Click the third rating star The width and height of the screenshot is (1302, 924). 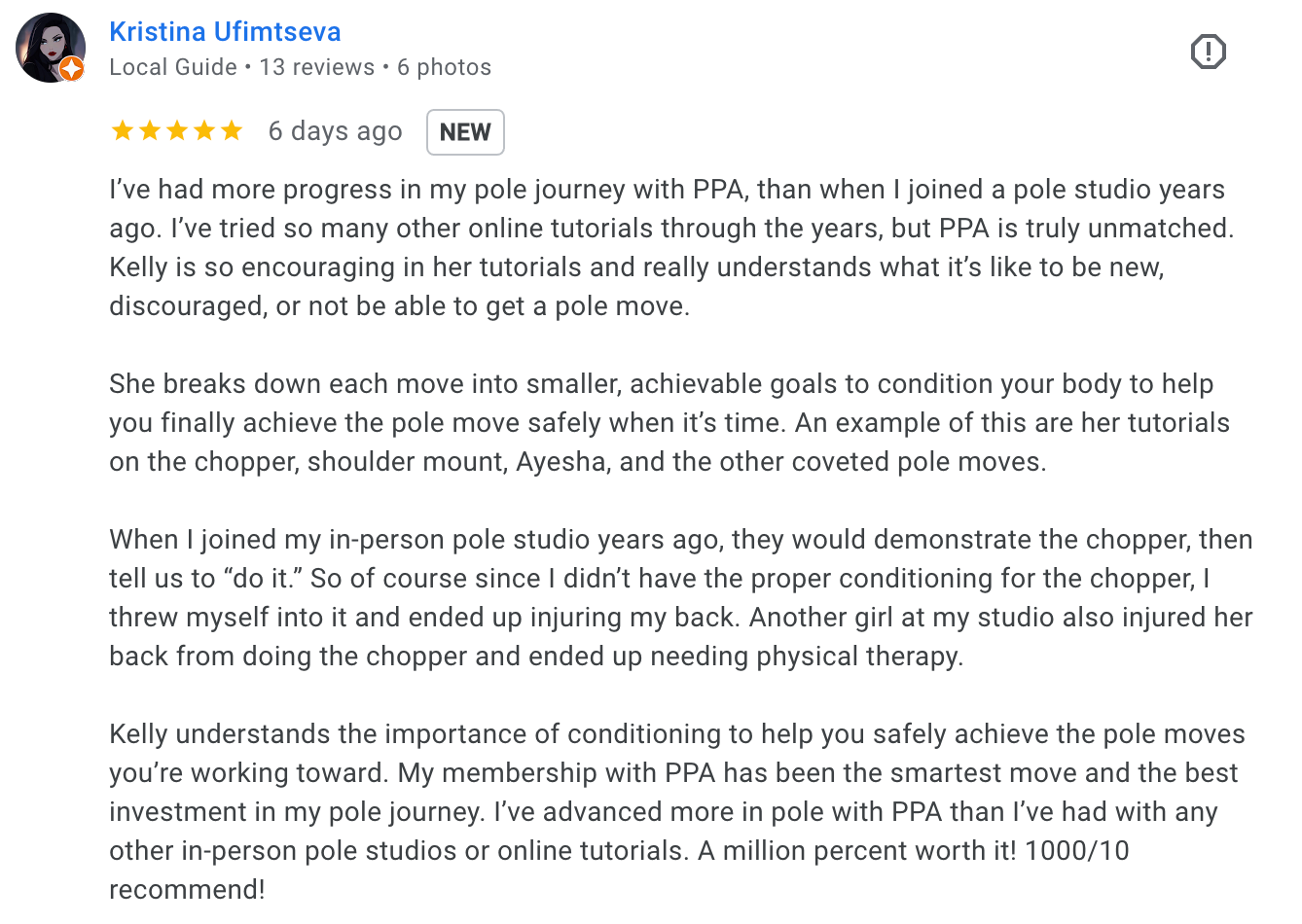(177, 130)
